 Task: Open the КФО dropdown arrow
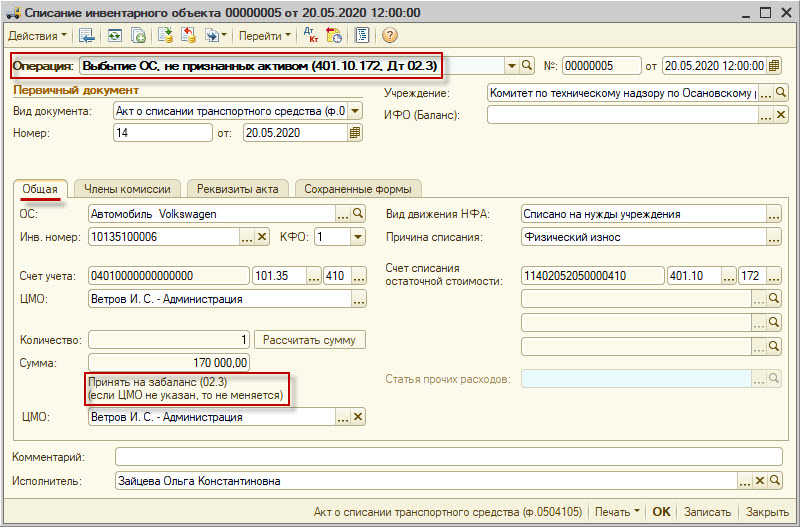coord(357,237)
